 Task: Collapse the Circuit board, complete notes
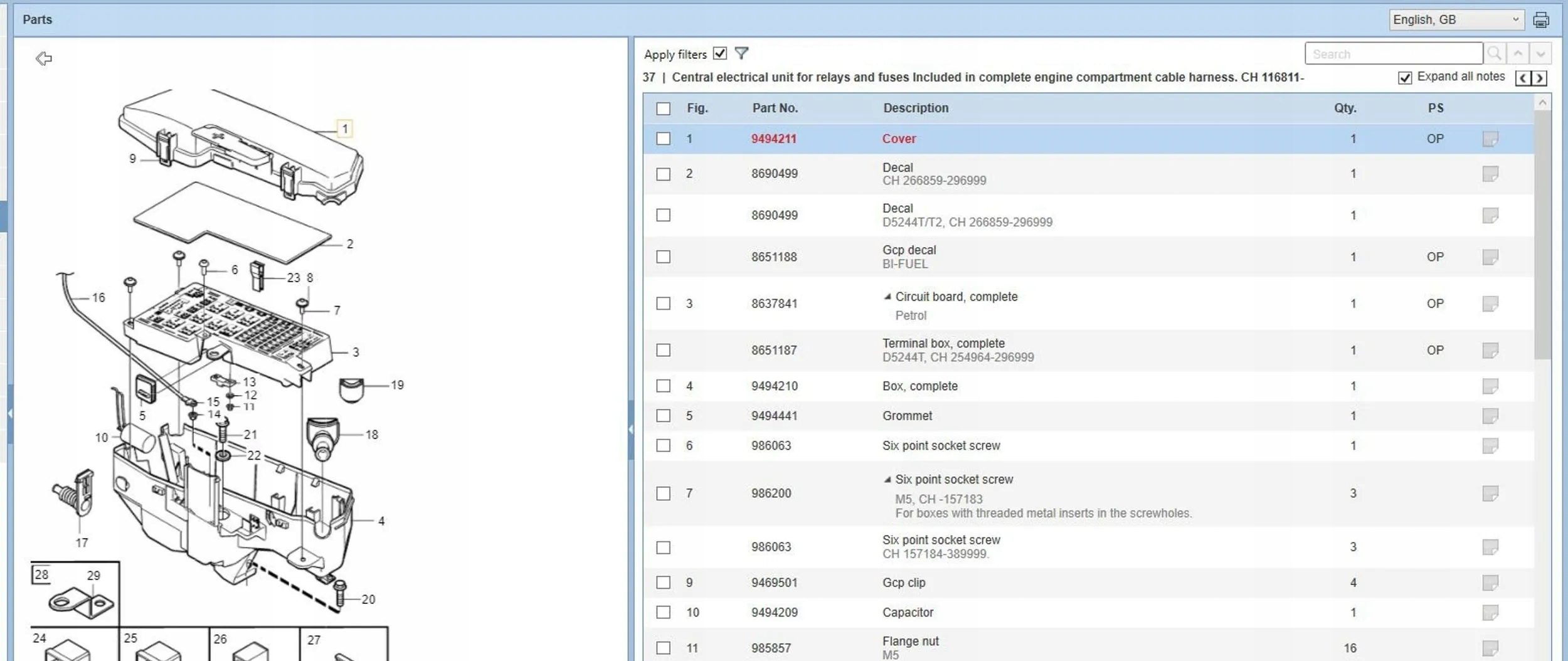887,297
